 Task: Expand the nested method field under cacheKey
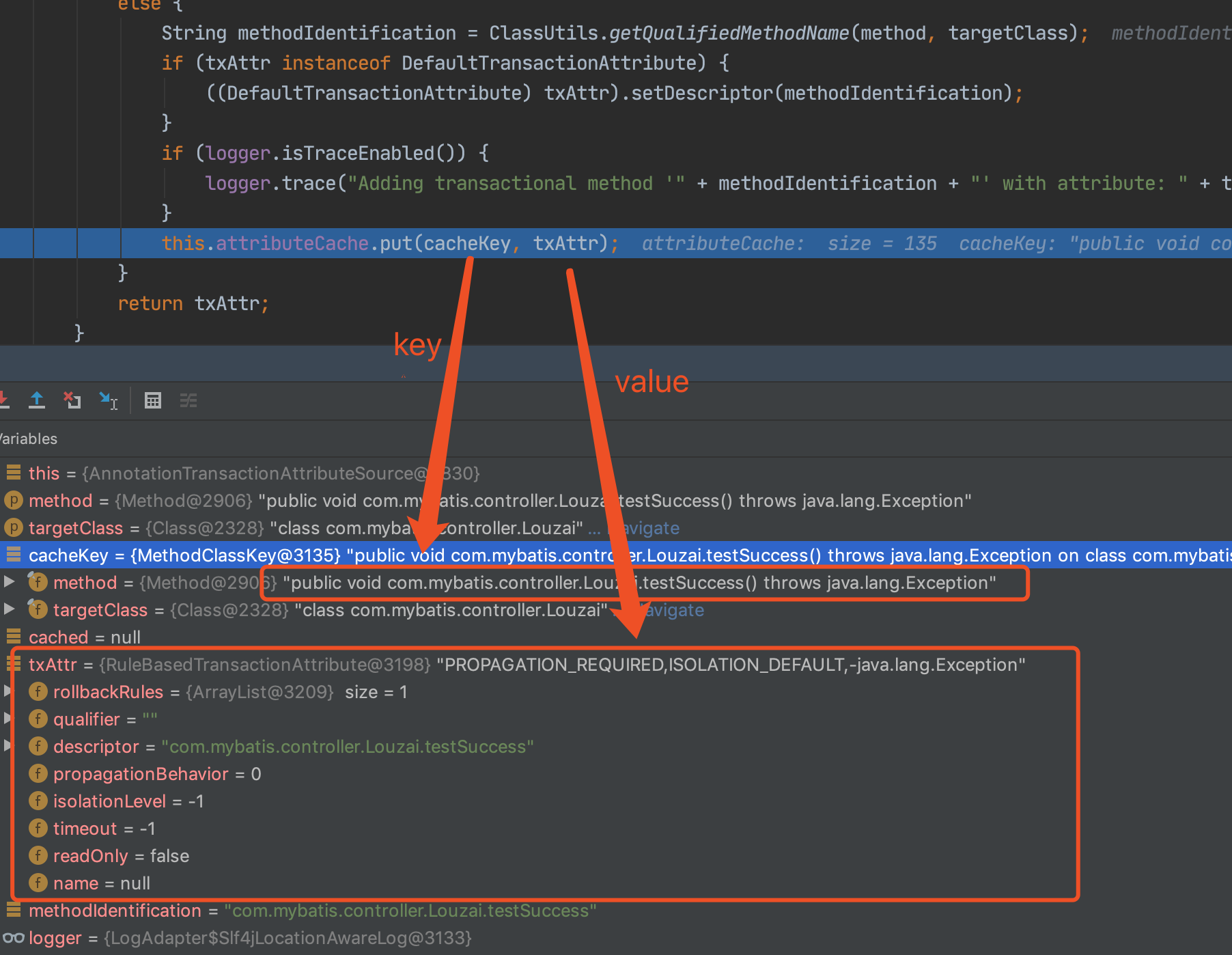[10, 581]
